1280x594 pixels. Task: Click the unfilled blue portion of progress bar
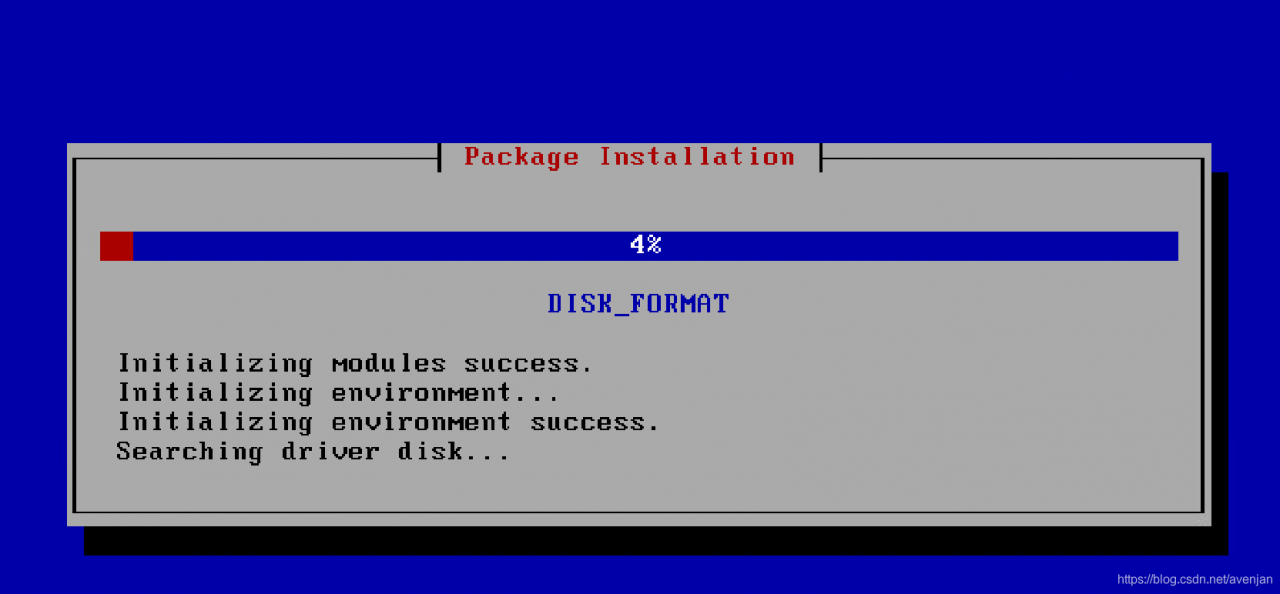tap(655, 246)
